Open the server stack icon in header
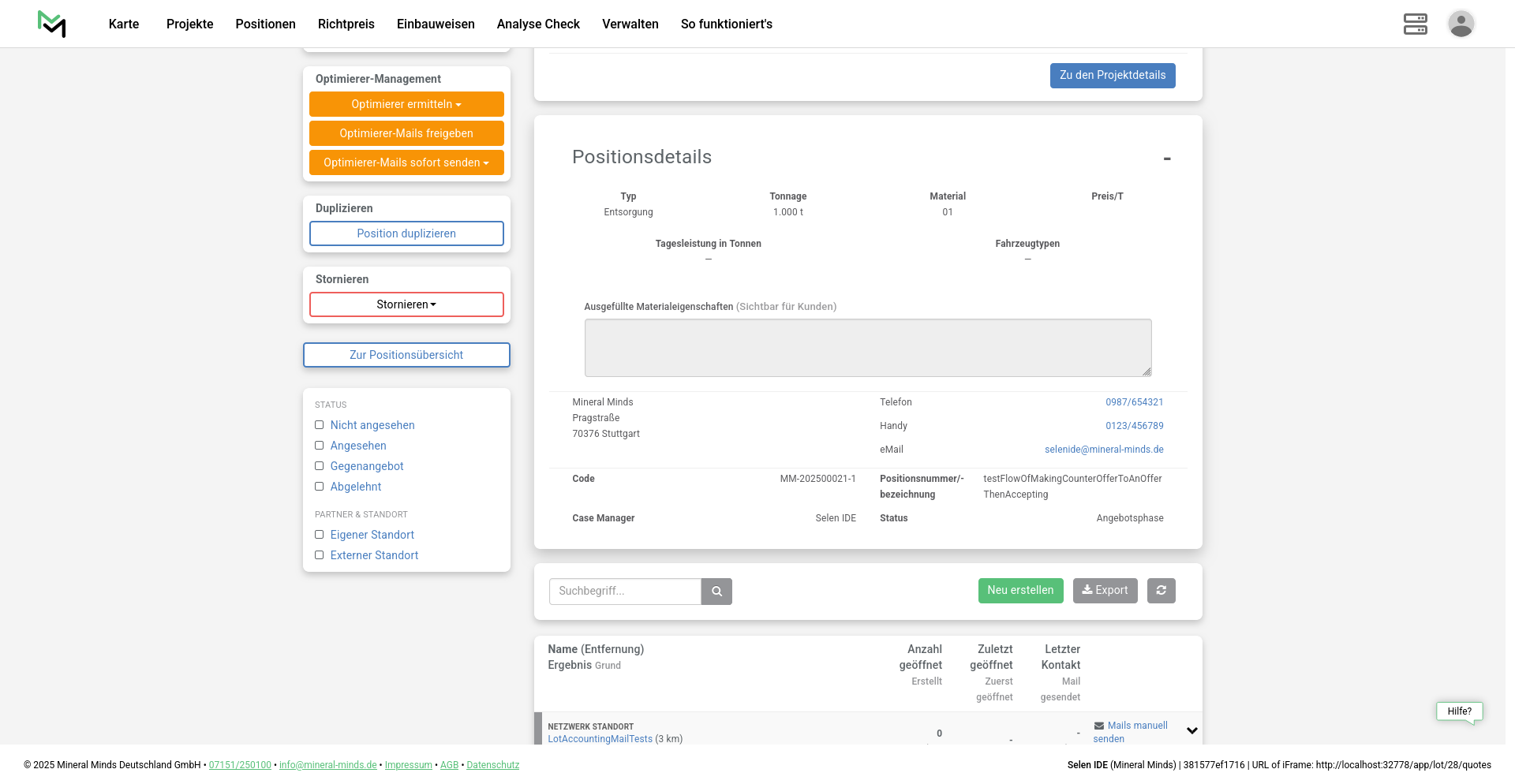Viewport: 1515px width, 784px height. pyautogui.click(x=1415, y=24)
